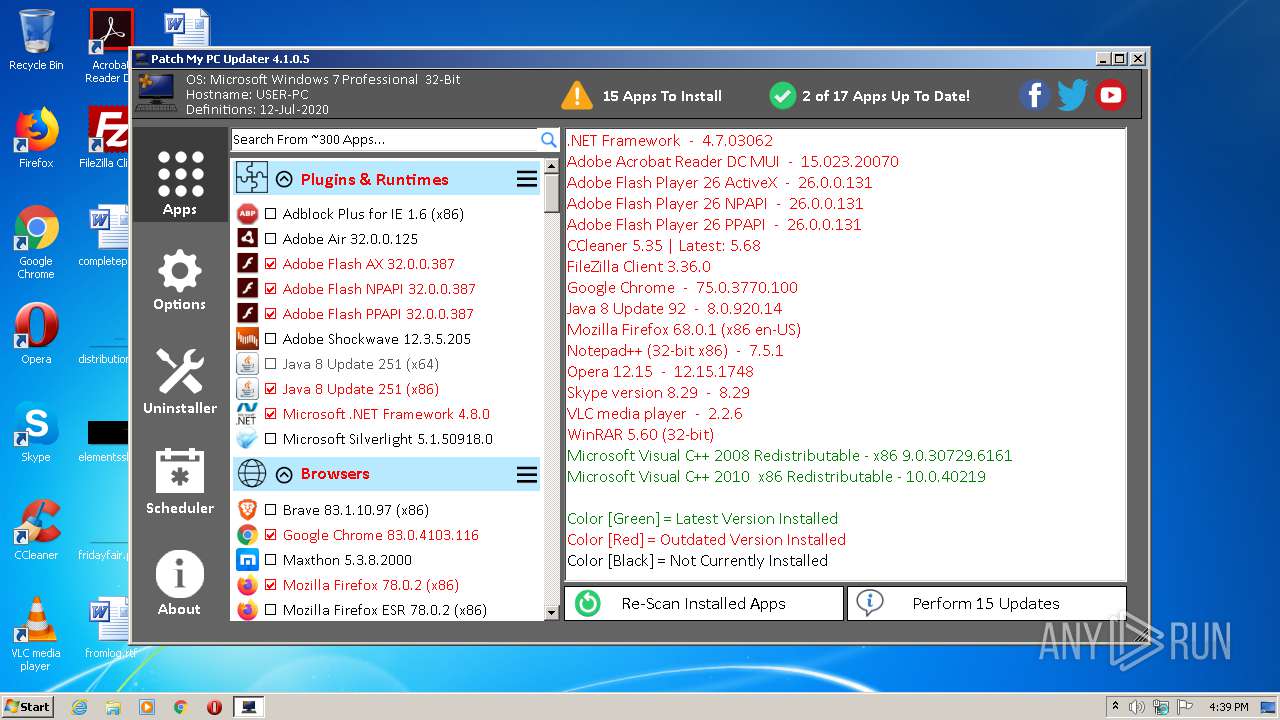Click the Adobe Air app icon
Image resolution: width=1280 pixels, height=720 pixels.
[x=247, y=239]
